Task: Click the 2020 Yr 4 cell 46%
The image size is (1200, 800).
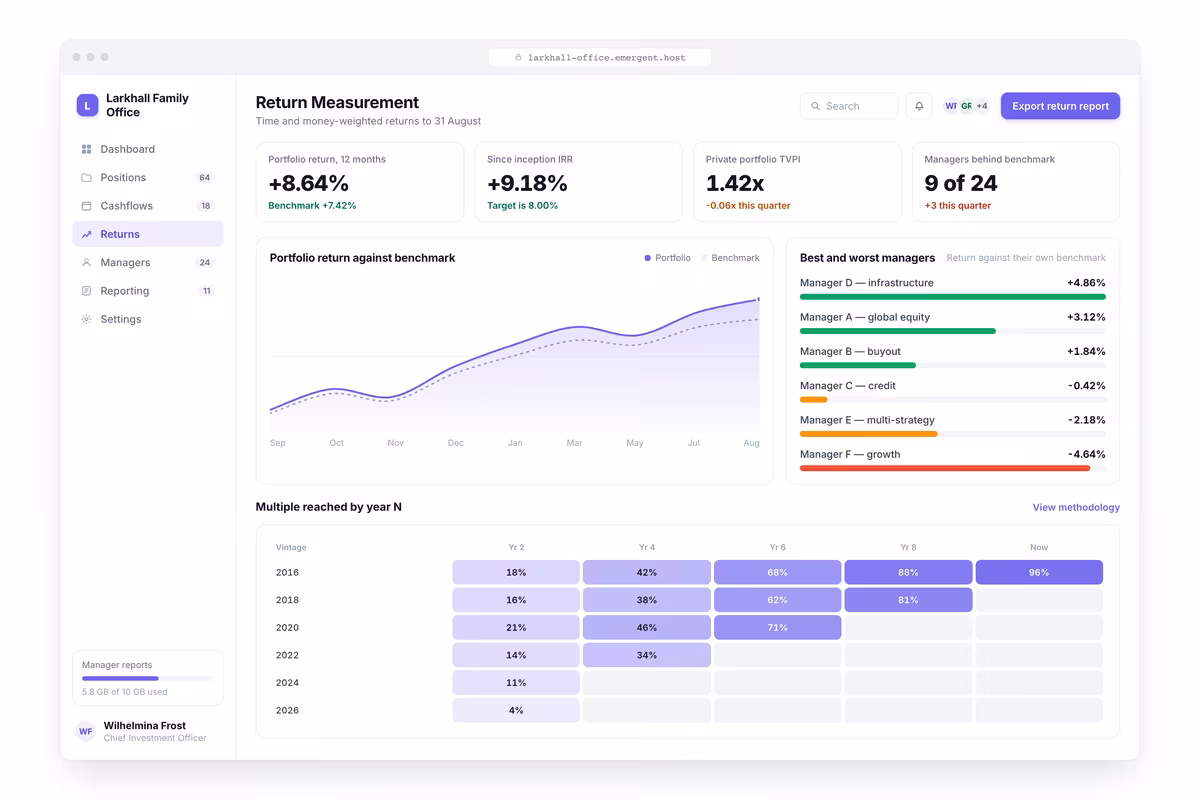Action: tap(647, 628)
